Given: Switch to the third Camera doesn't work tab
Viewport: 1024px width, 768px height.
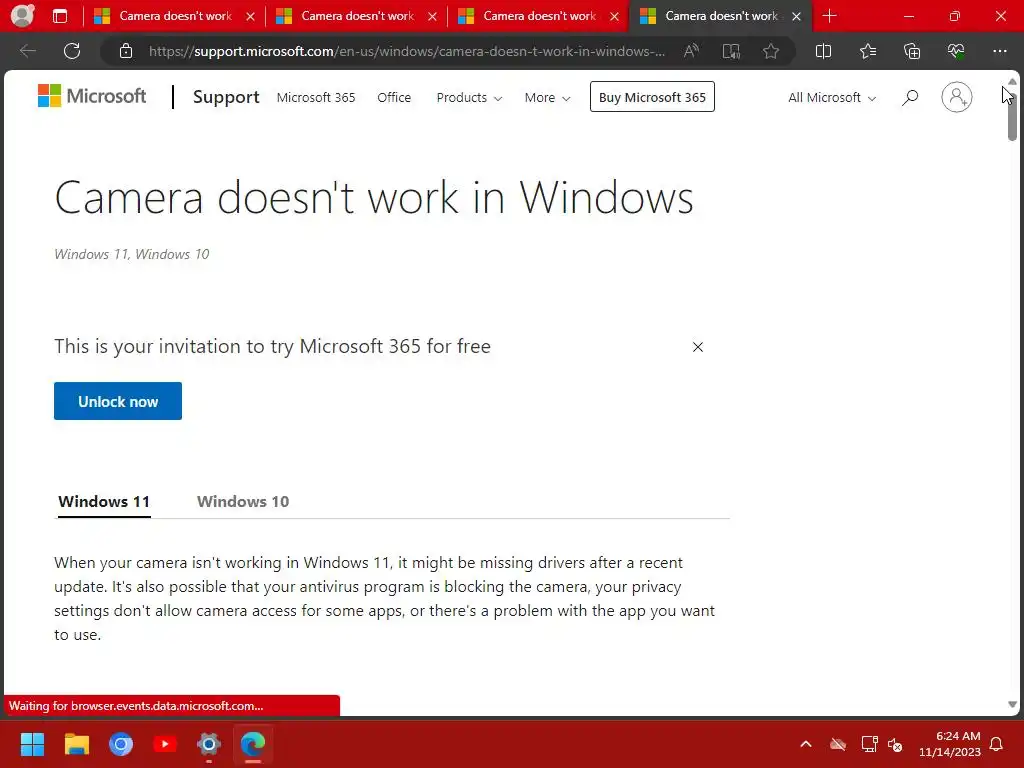Looking at the screenshot, I should pyautogui.click(x=539, y=16).
